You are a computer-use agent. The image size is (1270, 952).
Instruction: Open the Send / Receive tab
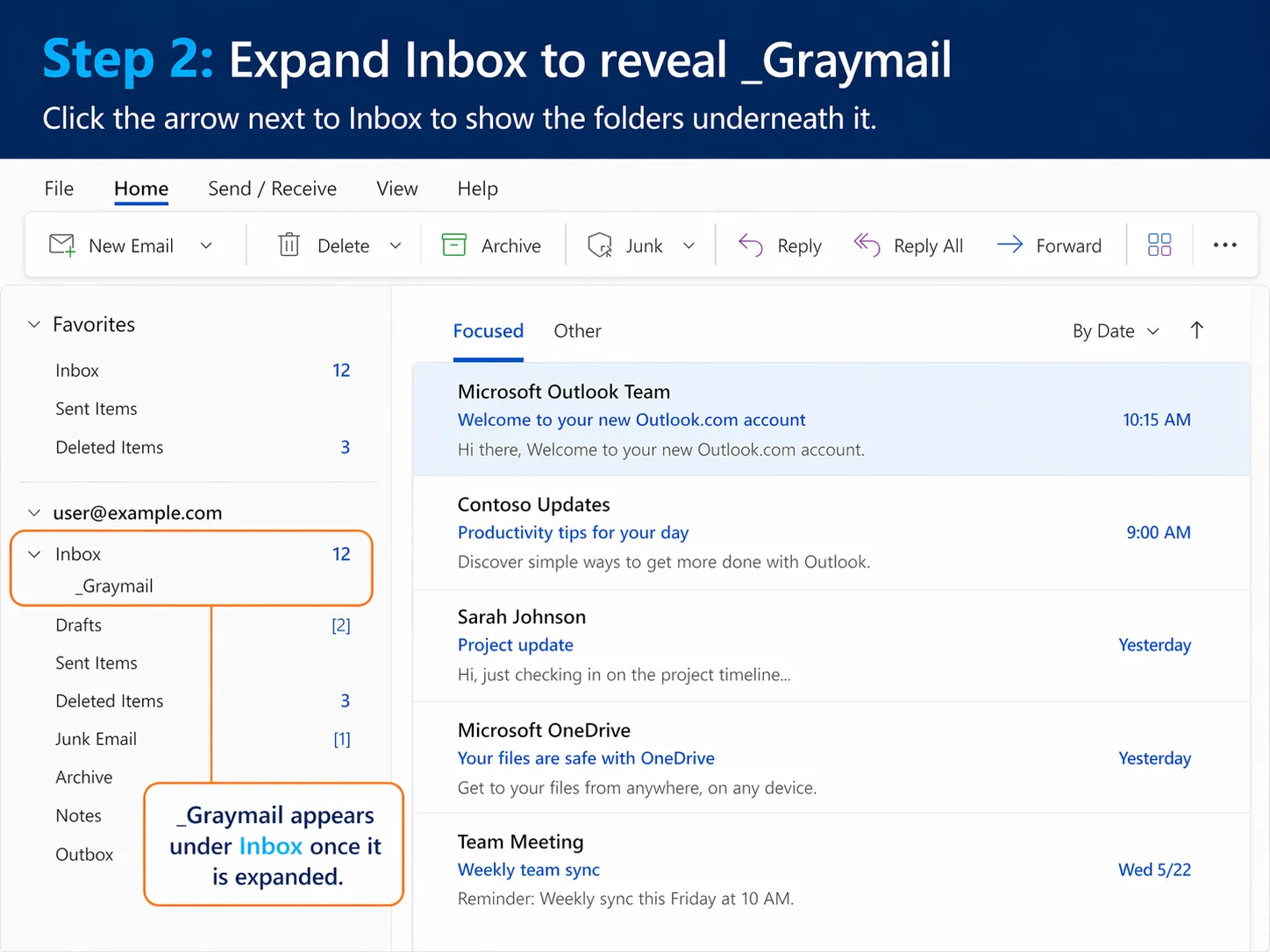272,188
